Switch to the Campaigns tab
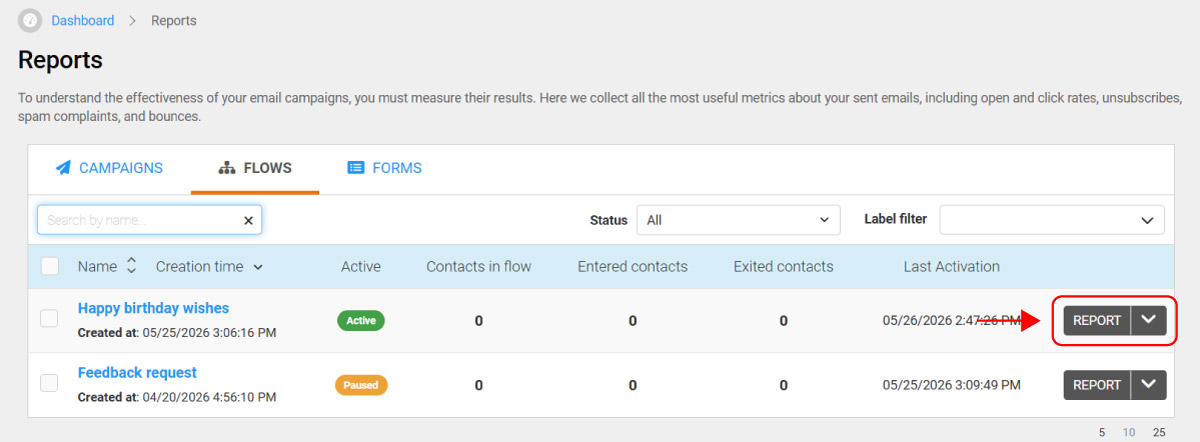1200x442 pixels. click(x=109, y=168)
